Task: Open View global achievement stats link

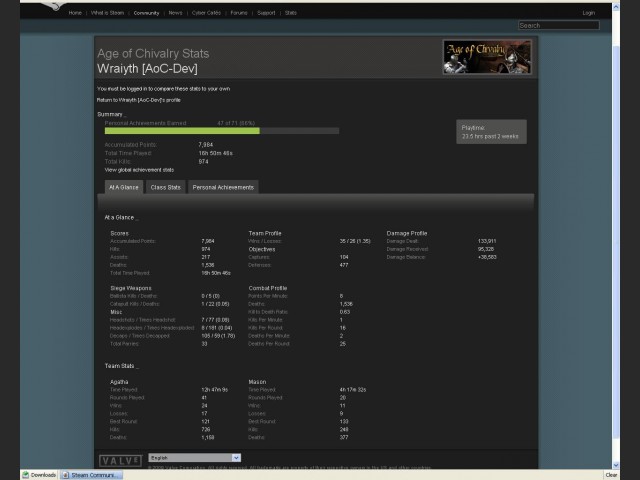Action: click(x=139, y=170)
